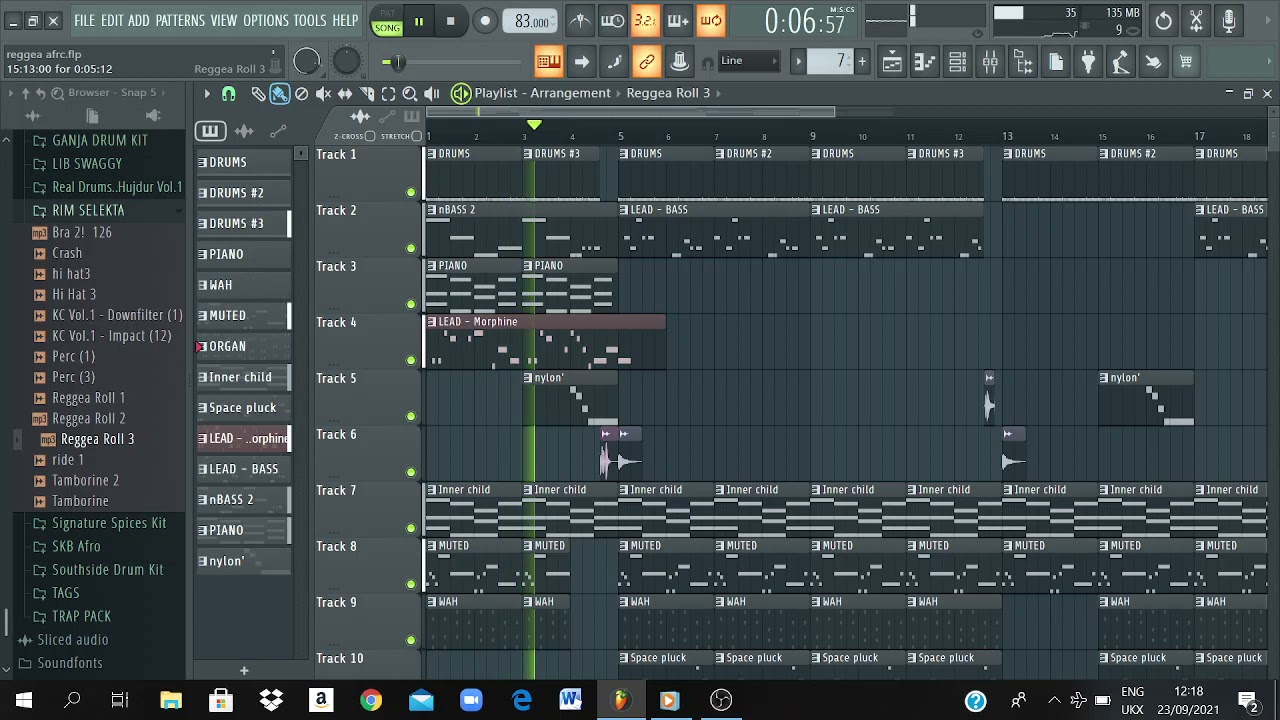
Task: Open the audio editor scissors icon
Action: pyautogui.click(x=1197, y=20)
